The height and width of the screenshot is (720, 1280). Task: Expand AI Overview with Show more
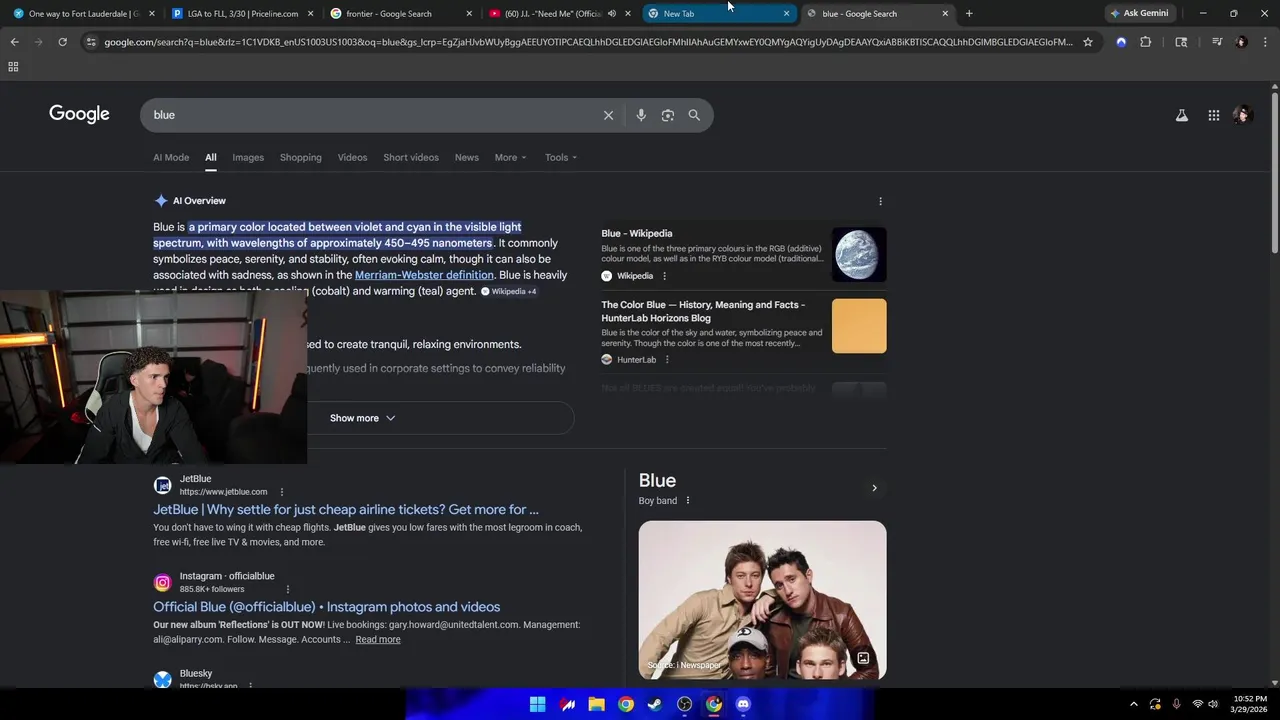(x=363, y=418)
